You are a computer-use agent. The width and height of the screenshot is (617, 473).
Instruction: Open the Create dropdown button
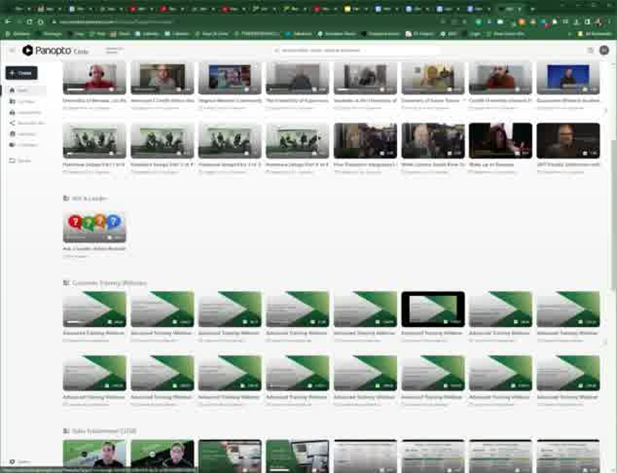[21, 73]
